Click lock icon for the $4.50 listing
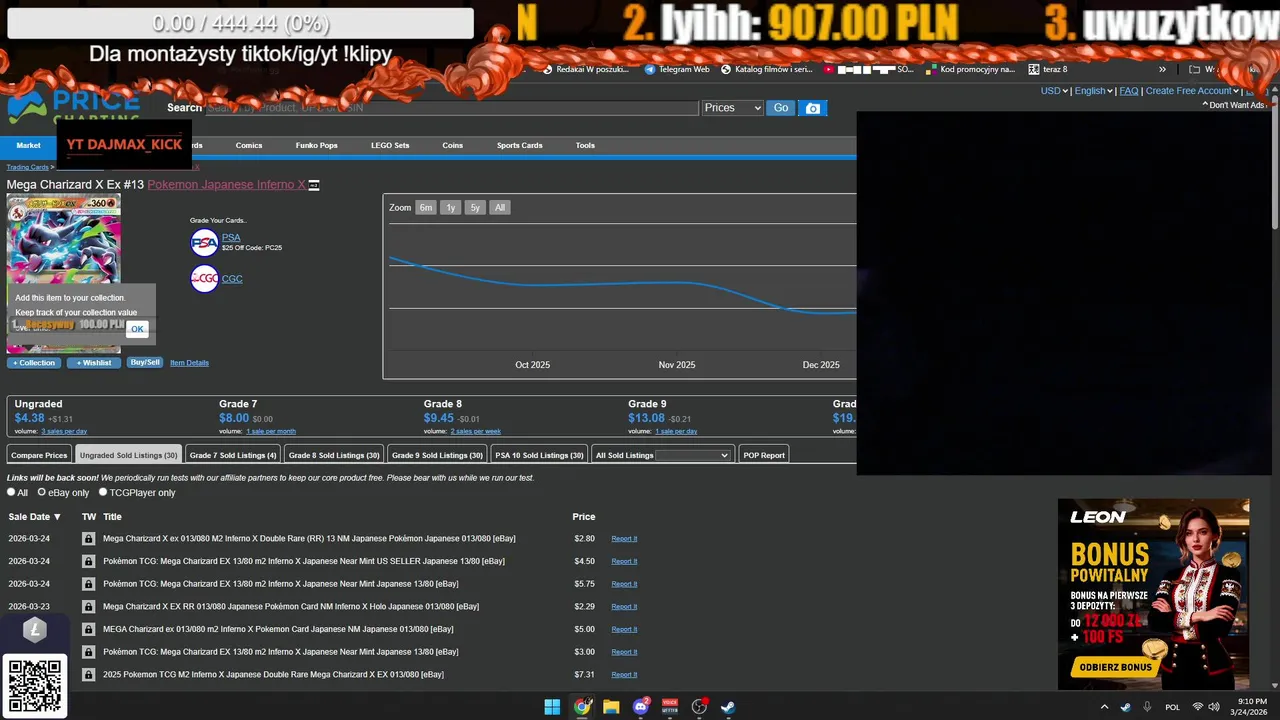Image resolution: width=1280 pixels, height=720 pixels. [x=88, y=562]
